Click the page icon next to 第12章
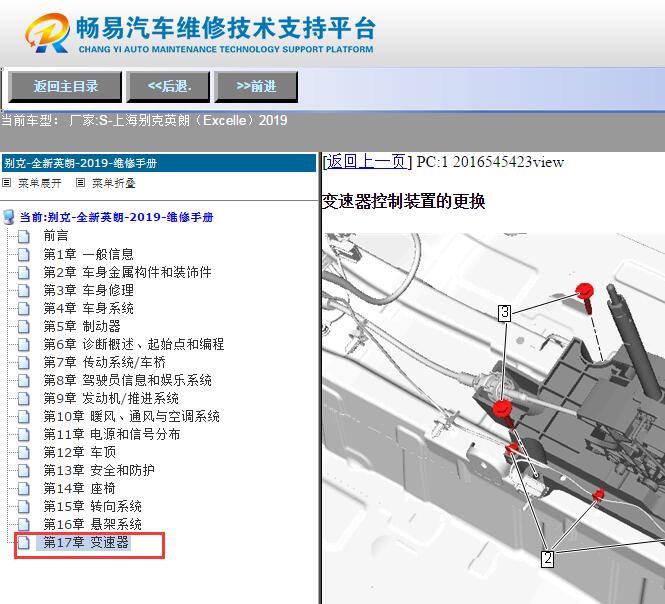The height and width of the screenshot is (604, 665). click(x=24, y=453)
